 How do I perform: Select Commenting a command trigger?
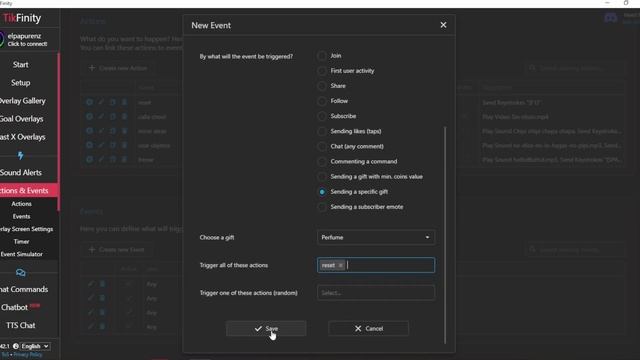[x=322, y=162]
